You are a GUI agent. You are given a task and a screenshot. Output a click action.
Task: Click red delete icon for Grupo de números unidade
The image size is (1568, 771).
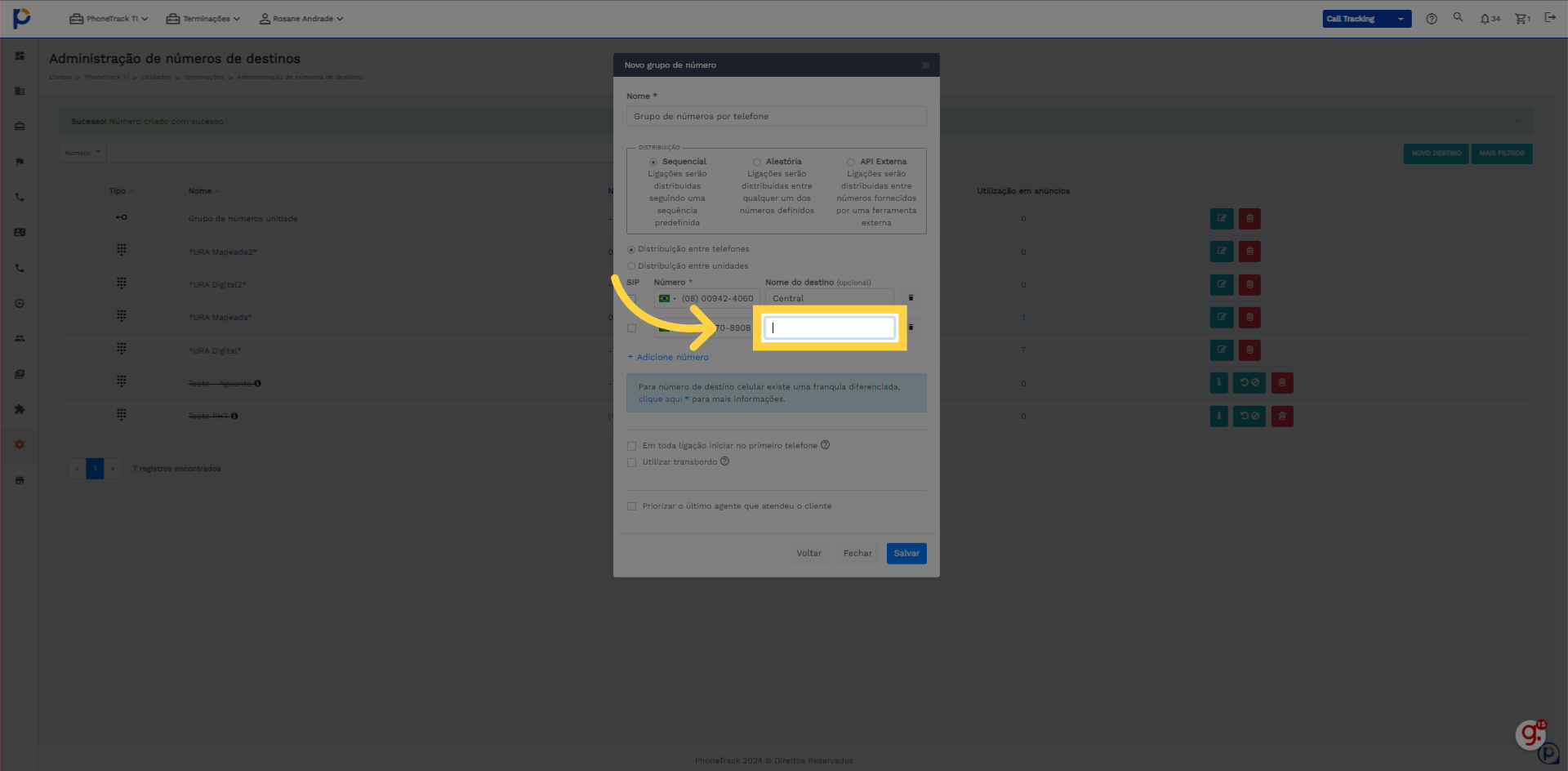(1249, 219)
